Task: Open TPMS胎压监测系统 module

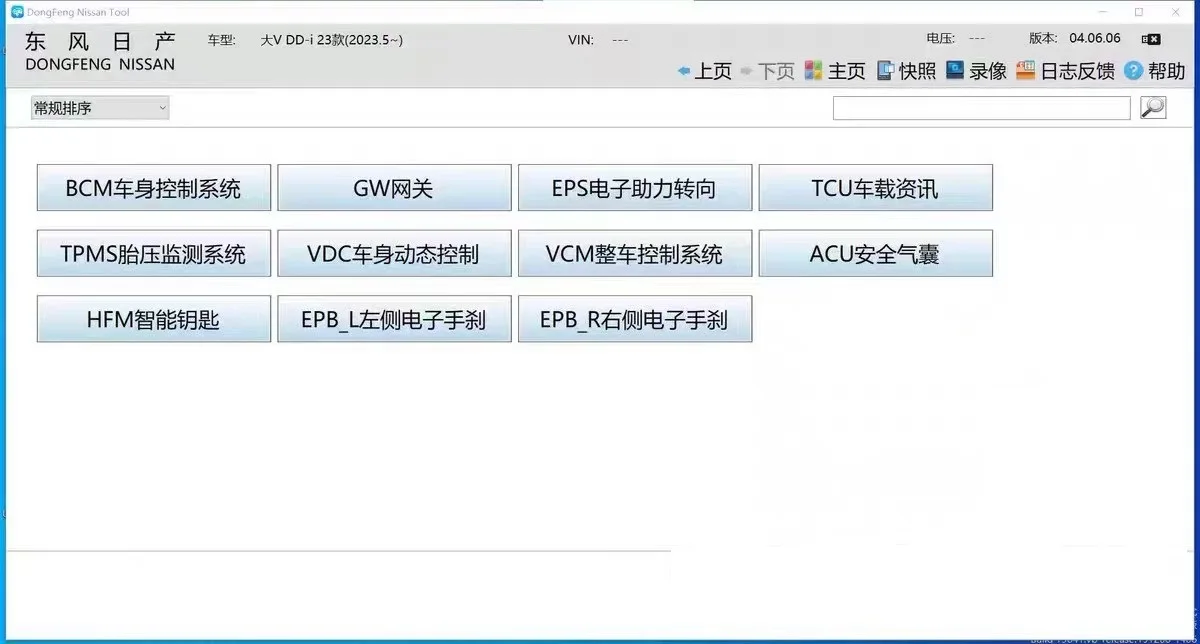Action: tap(154, 254)
